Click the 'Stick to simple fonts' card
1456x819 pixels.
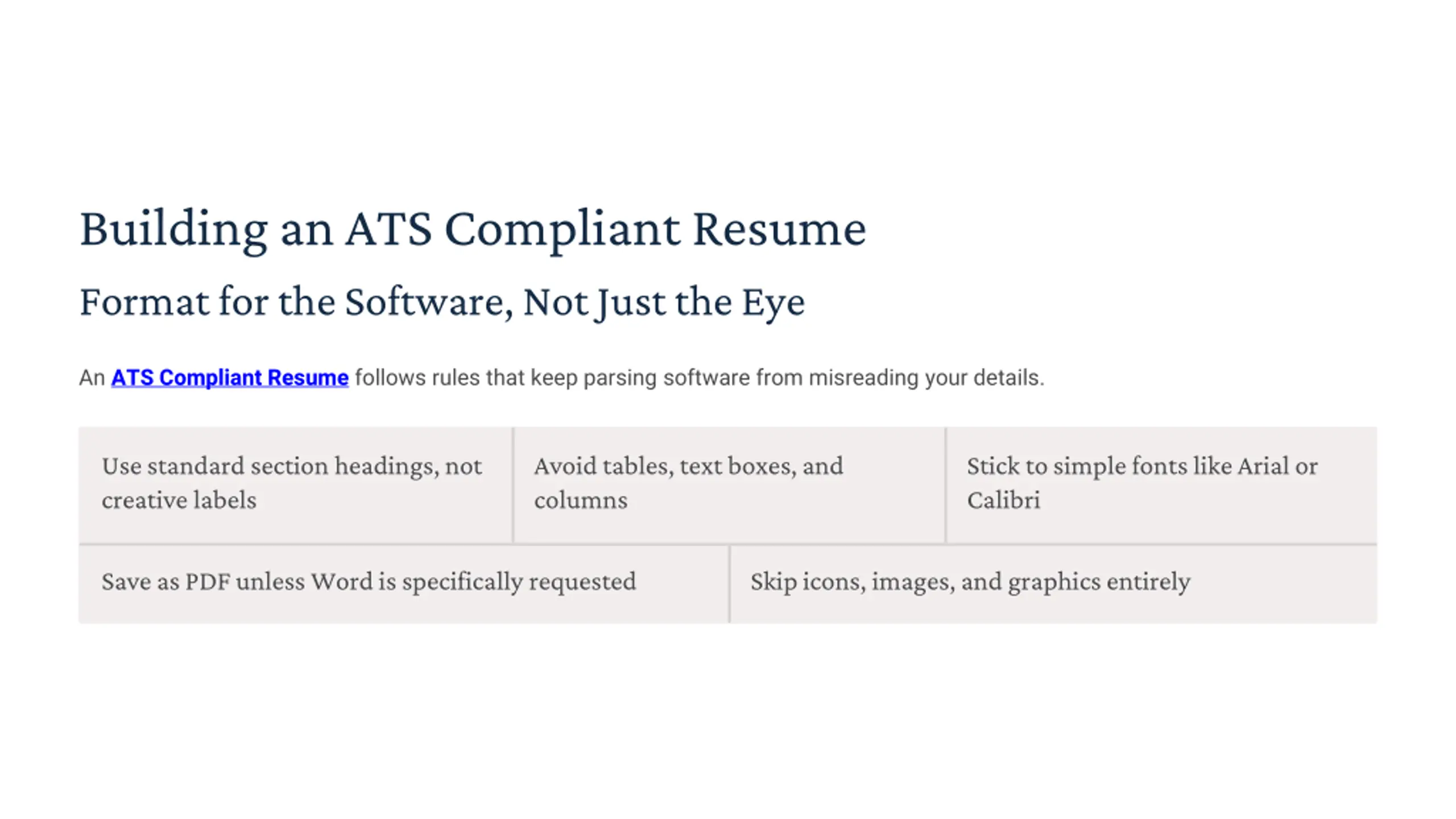[1162, 485]
